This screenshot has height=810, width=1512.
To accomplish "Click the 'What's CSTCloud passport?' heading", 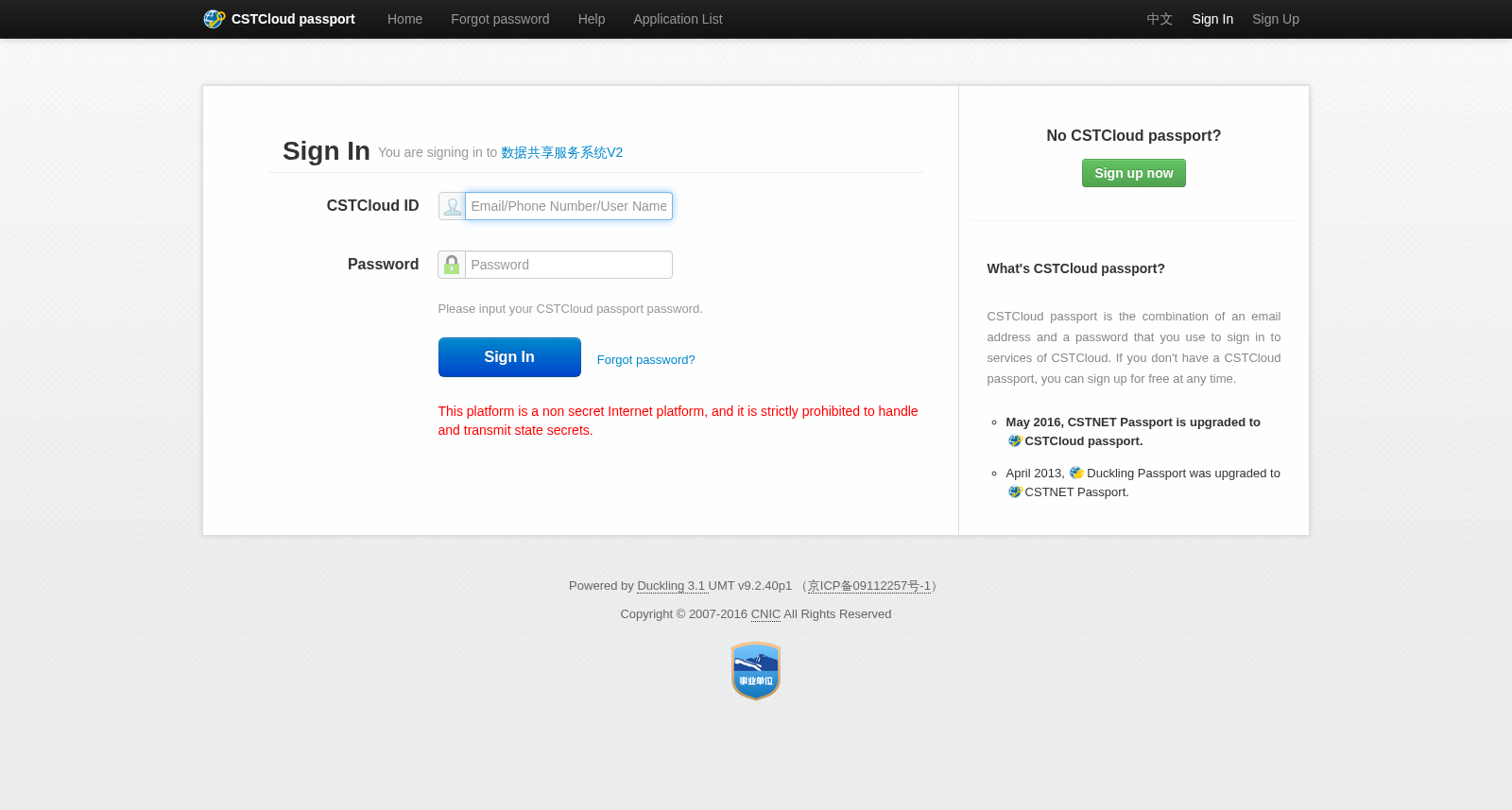I will 1076,268.
